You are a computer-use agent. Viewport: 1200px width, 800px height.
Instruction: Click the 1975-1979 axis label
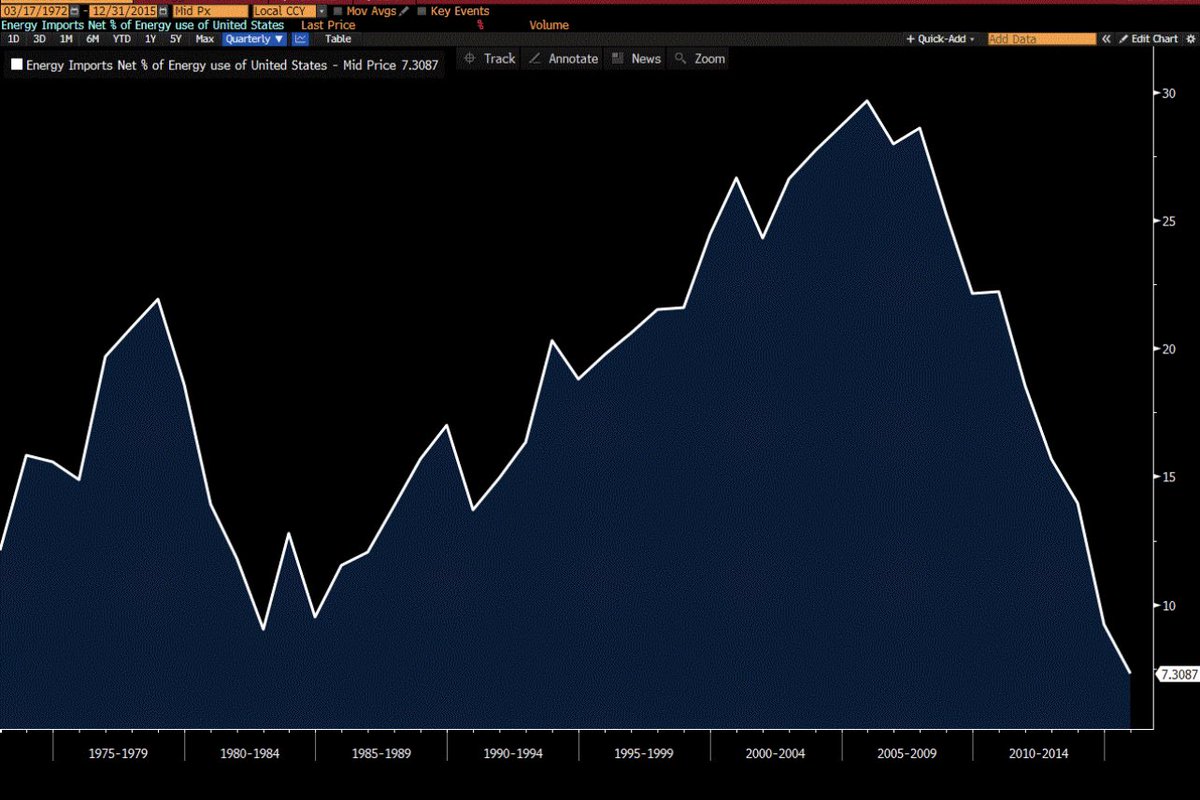point(118,752)
